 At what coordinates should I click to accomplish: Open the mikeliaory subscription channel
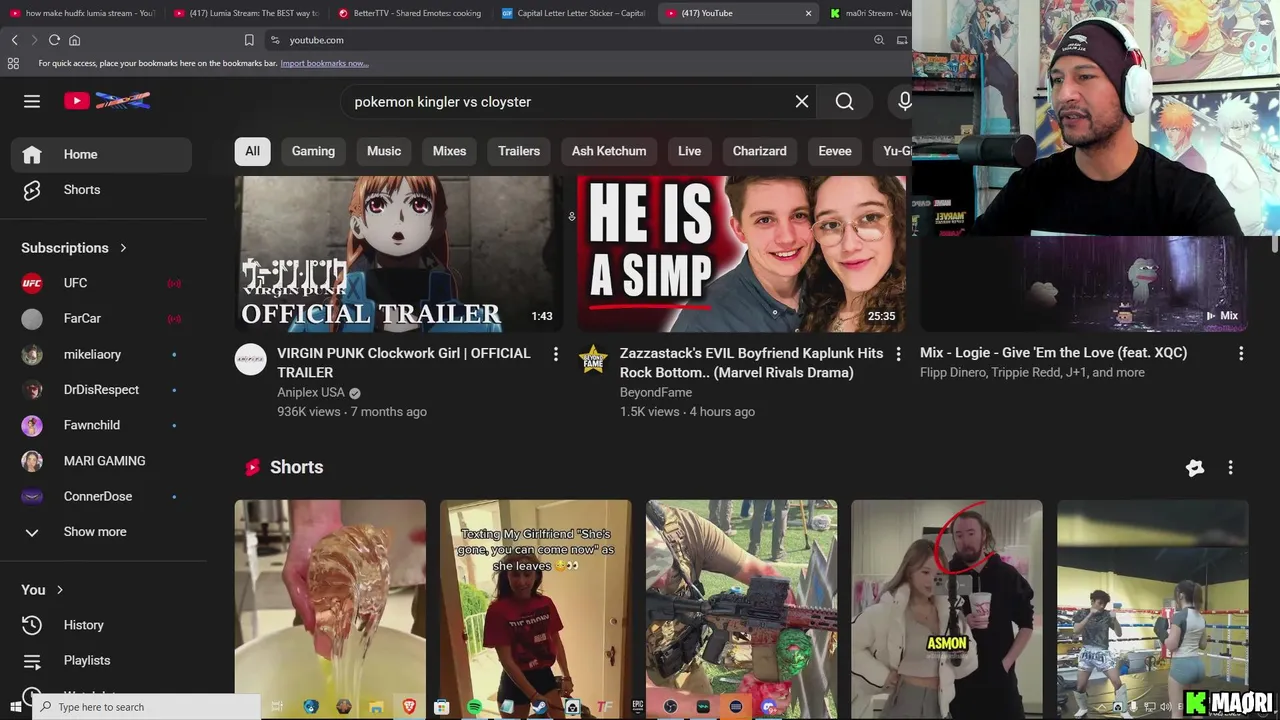(101, 354)
